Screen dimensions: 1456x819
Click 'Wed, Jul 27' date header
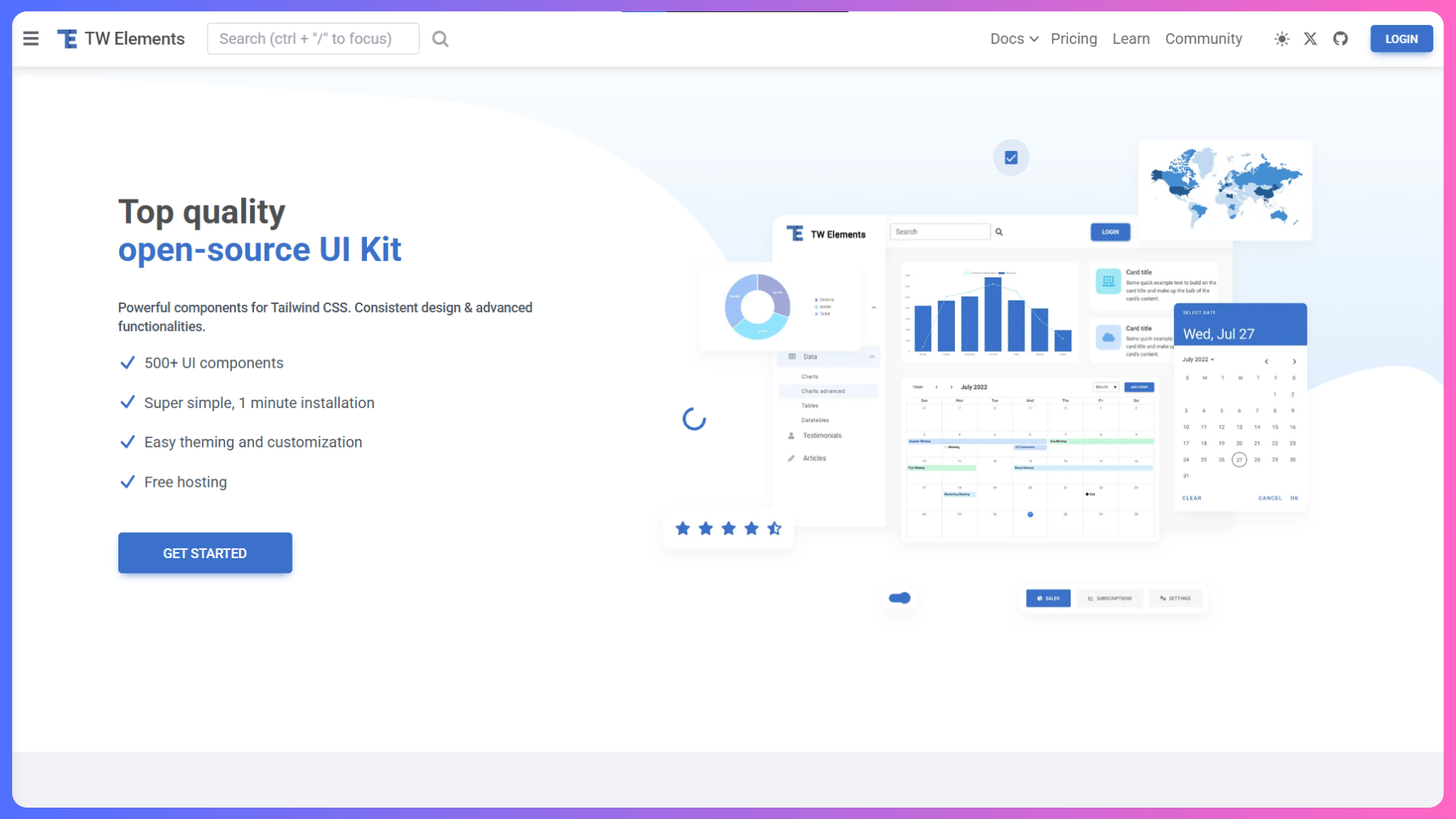click(1219, 334)
